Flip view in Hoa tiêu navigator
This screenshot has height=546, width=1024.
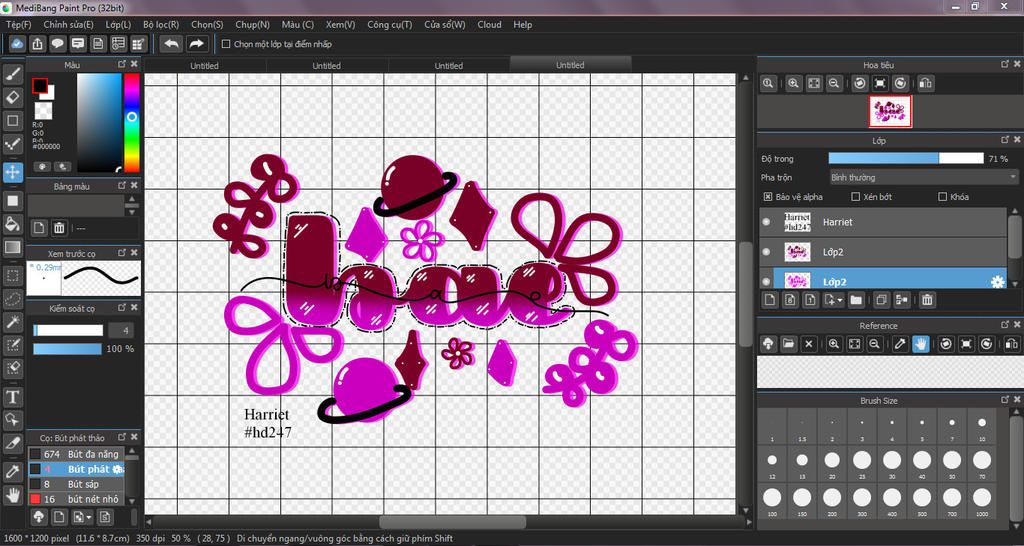(x=925, y=84)
